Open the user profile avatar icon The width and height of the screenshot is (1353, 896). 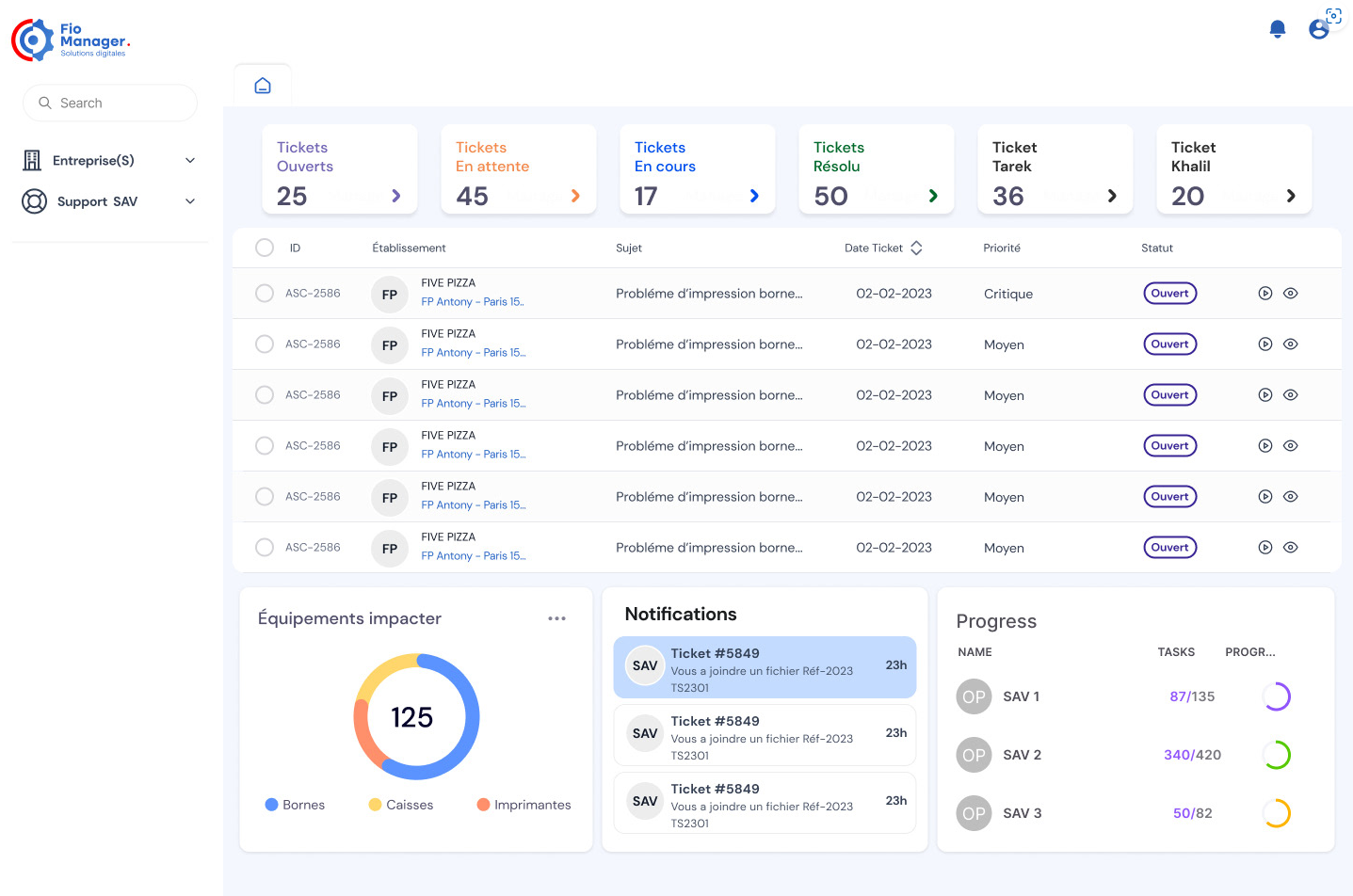tap(1319, 29)
